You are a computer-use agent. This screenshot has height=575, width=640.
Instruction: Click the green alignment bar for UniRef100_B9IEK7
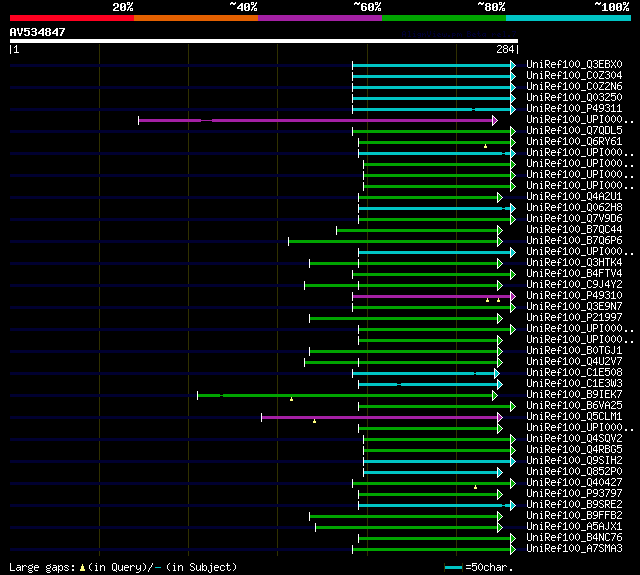(x=345, y=395)
